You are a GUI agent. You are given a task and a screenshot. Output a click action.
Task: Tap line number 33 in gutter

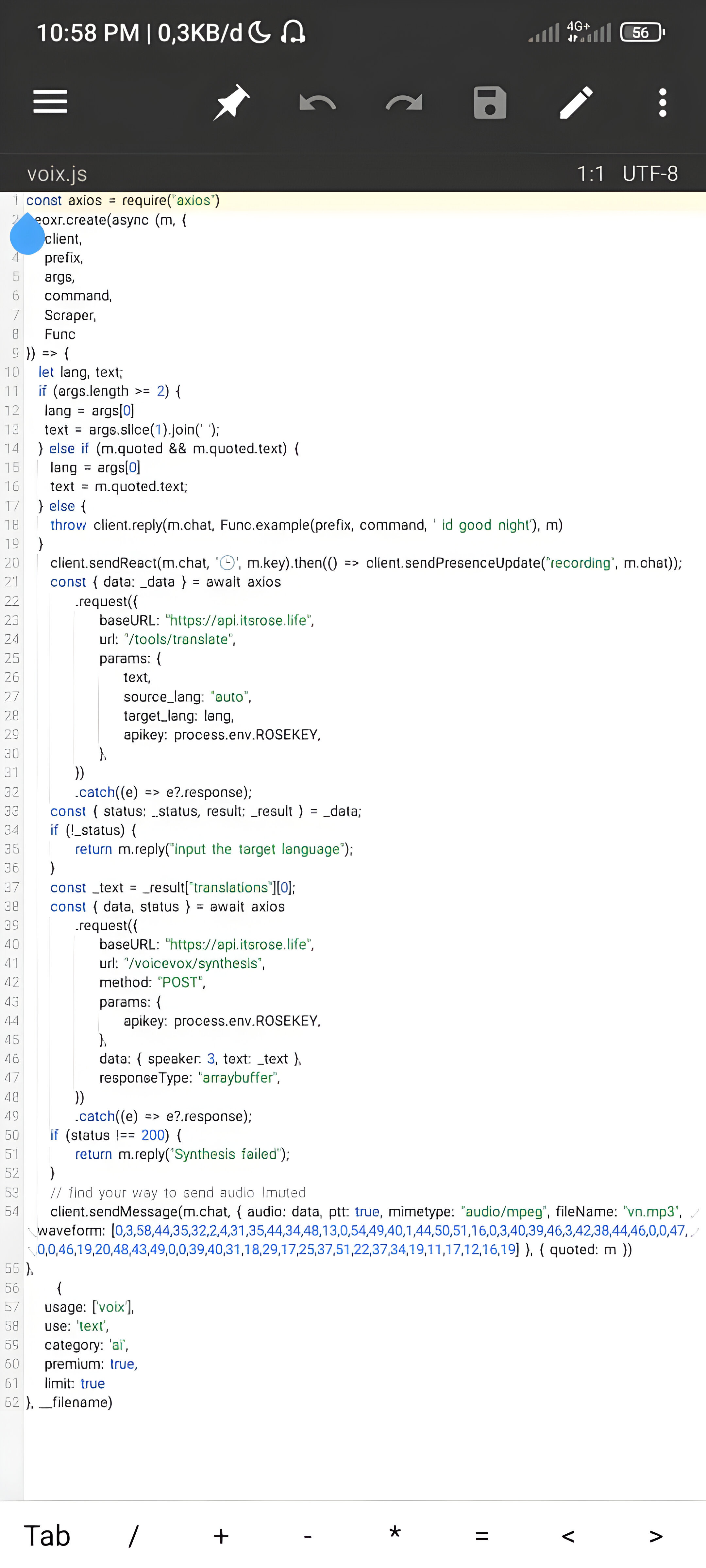point(12,811)
